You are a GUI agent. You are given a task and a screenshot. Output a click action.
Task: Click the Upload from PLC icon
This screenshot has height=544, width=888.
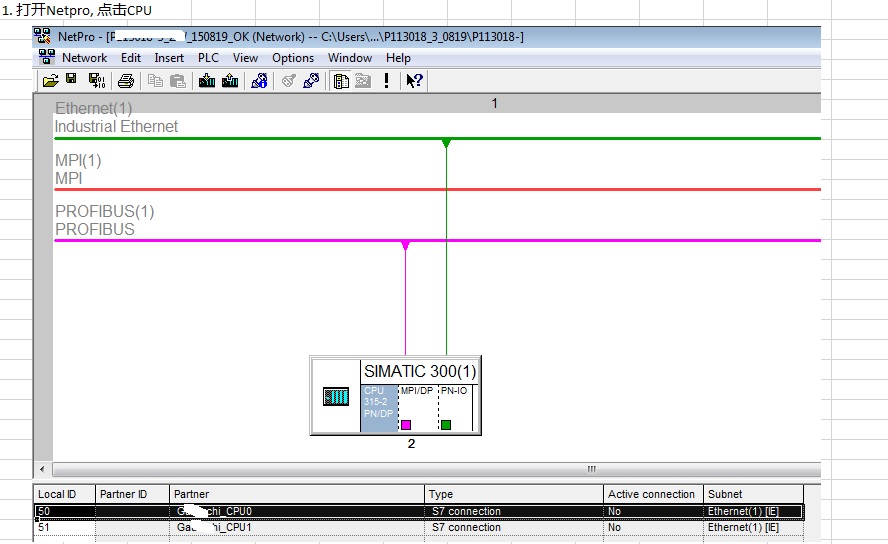230,81
